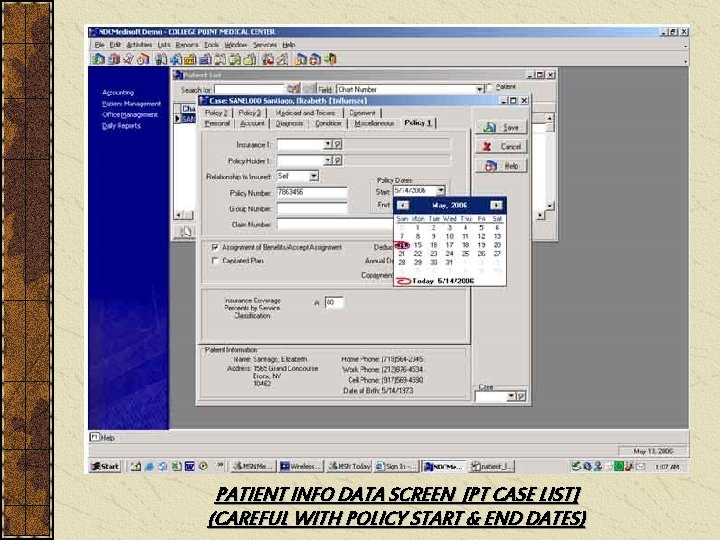The image size is (720, 540).
Task: Expand the Relationship to Insured dropdown
Action: point(314,176)
